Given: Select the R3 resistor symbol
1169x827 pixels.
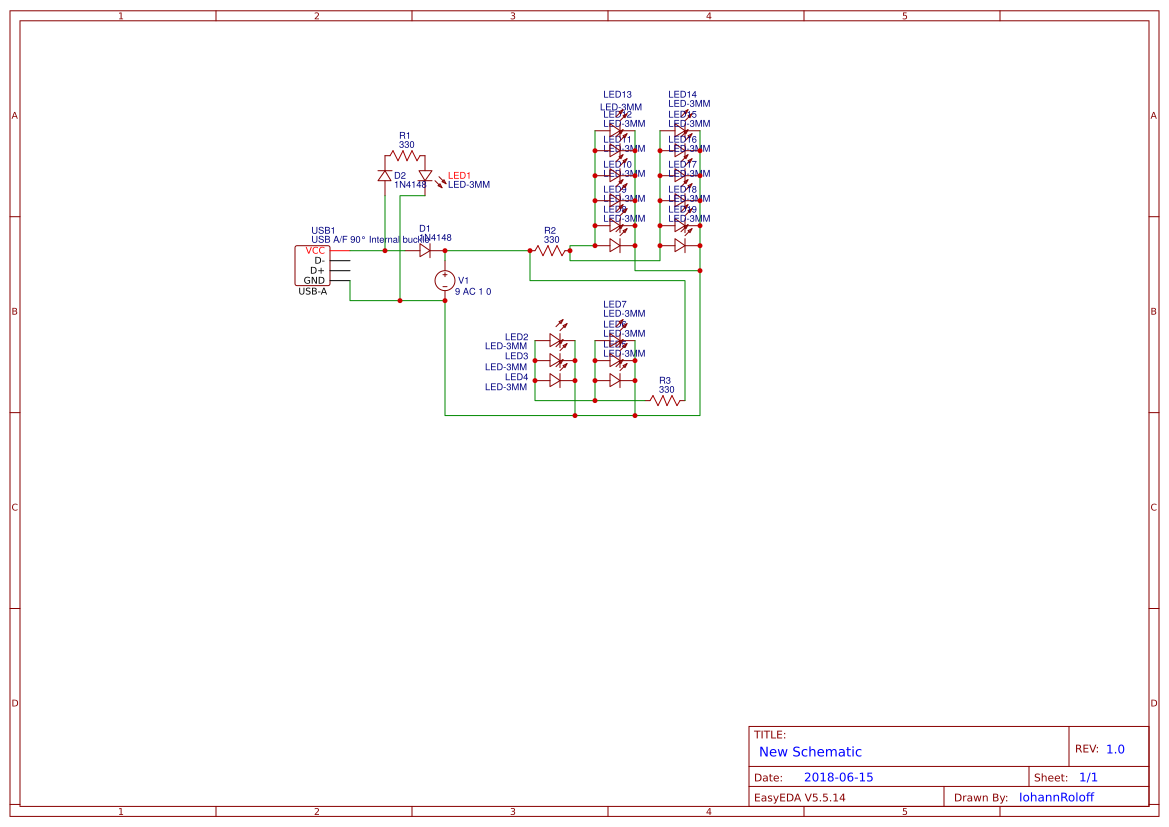Looking at the screenshot, I should (665, 400).
